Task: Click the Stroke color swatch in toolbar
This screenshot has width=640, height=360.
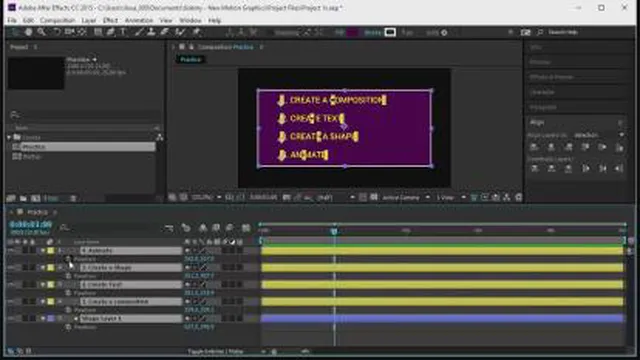Action: 390,32
